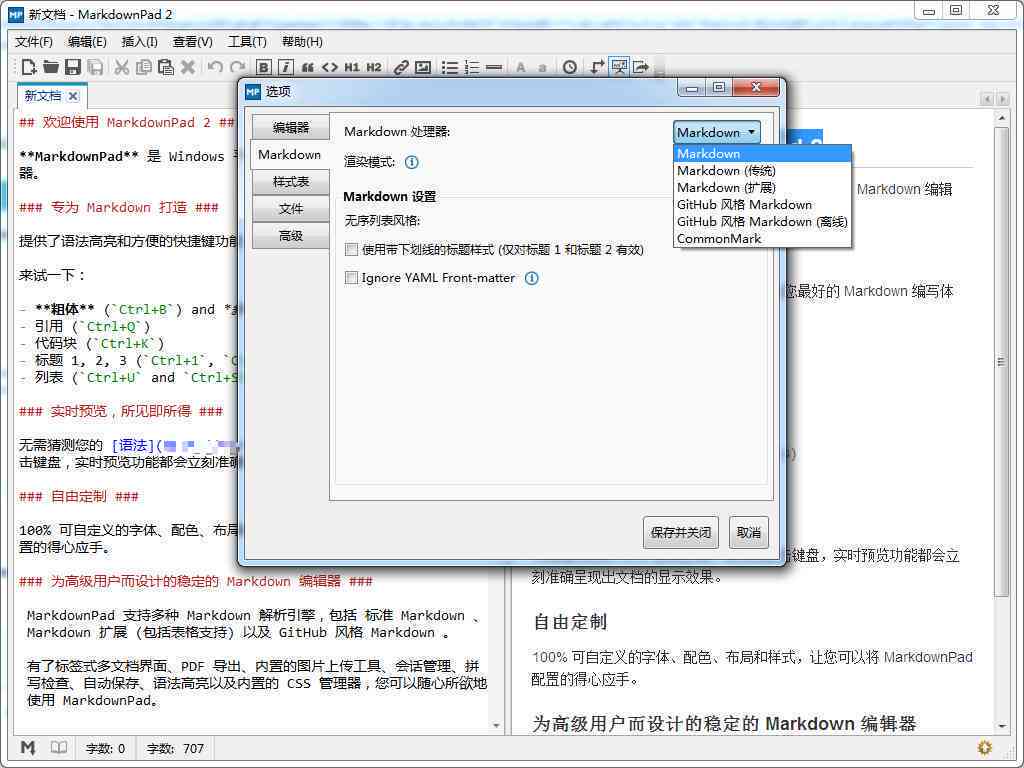Image resolution: width=1024 pixels, height=768 pixels.
Task: Toggle Italic formatting icon
Action: 285,67
